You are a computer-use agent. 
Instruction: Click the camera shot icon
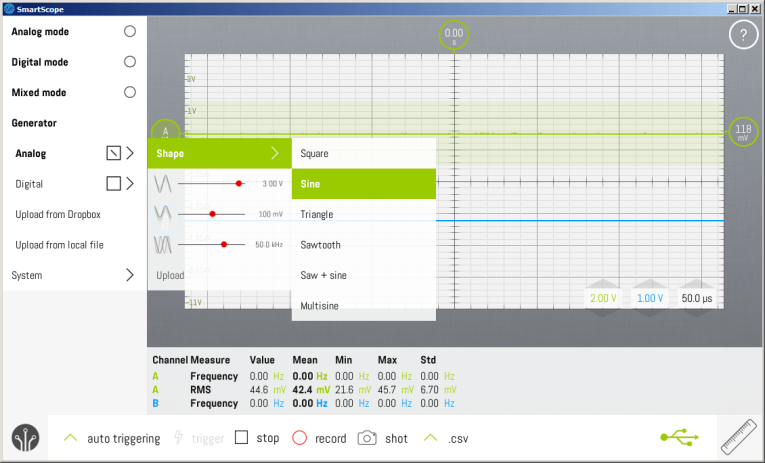[367, 438]
